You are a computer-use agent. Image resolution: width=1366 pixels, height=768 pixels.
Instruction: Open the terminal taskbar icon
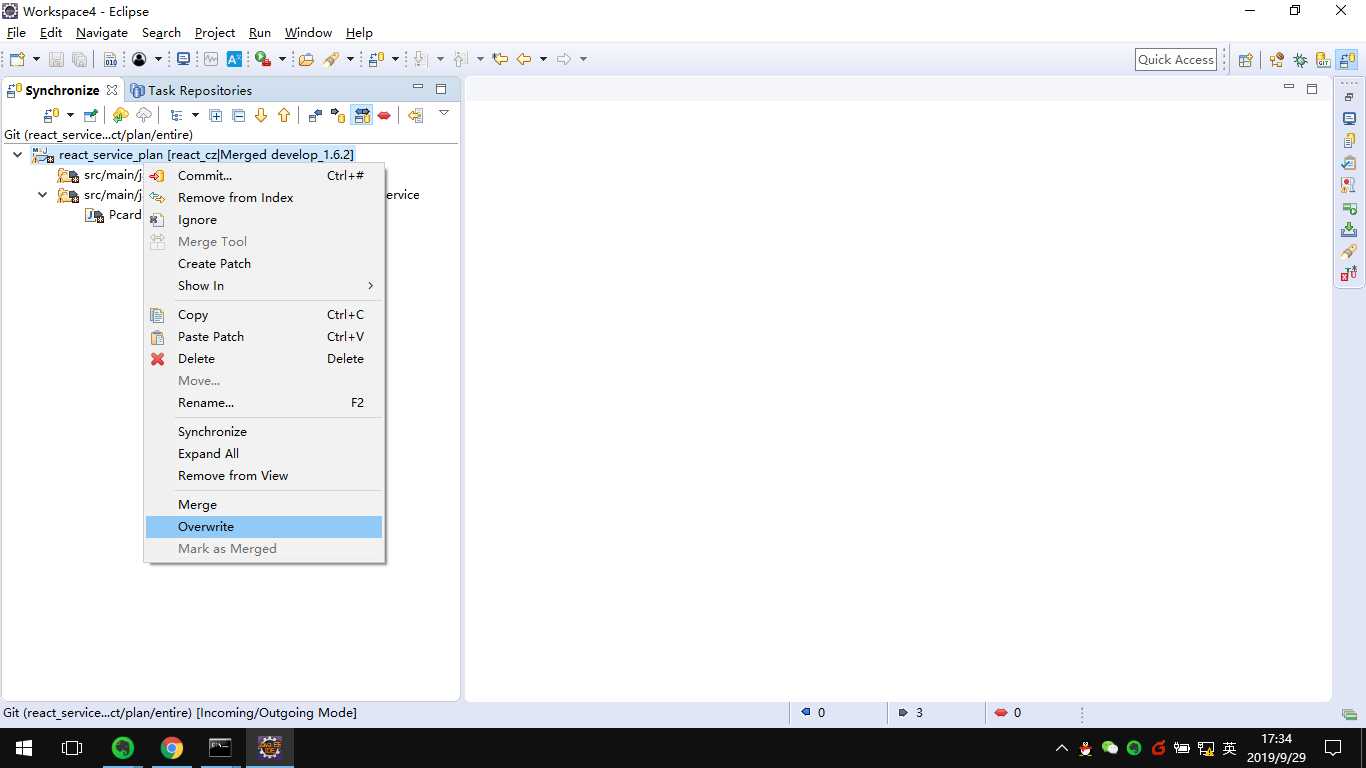coord(220,748)
